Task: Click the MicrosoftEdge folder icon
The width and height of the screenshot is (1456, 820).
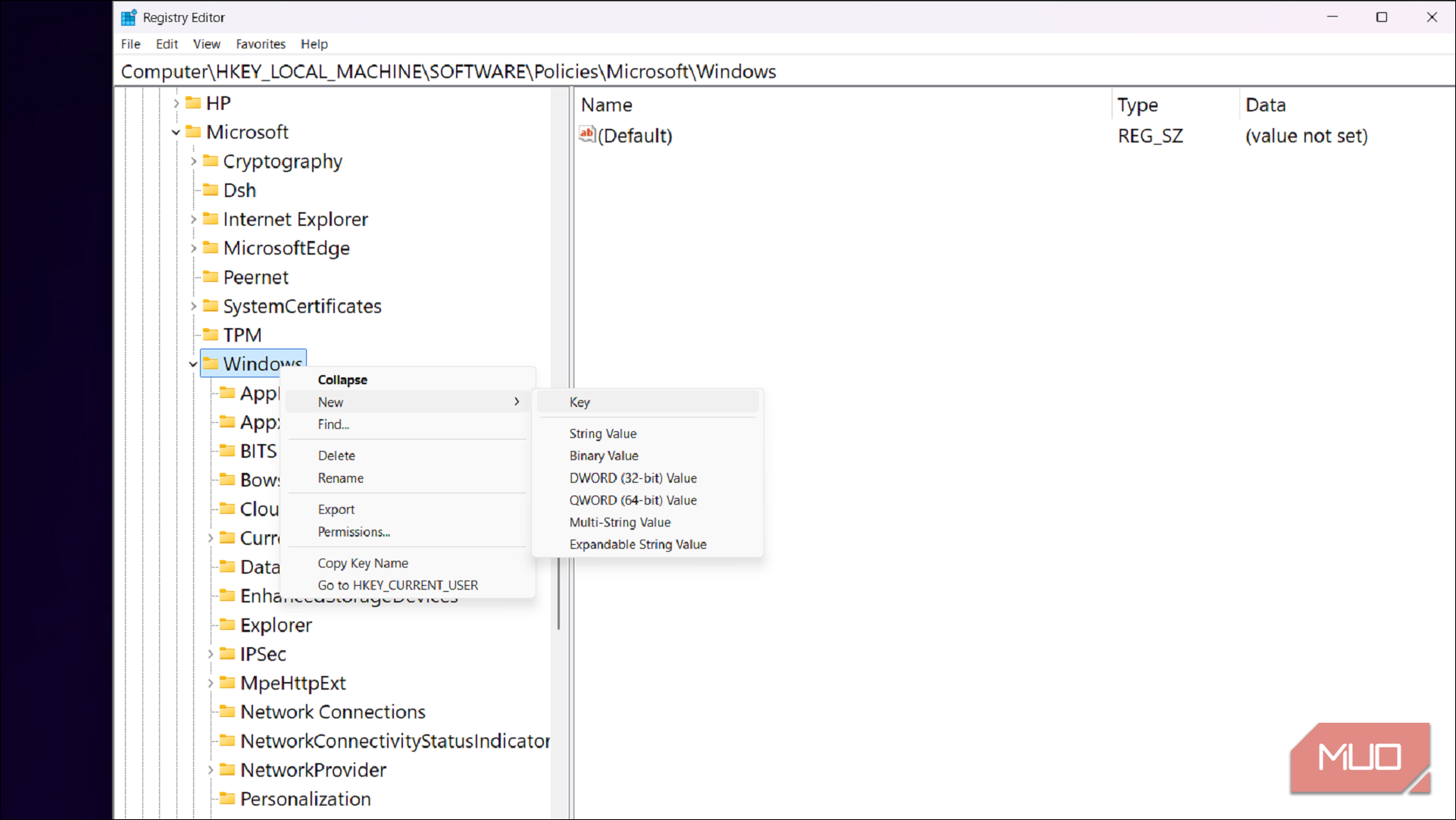Action: [x=211, y=247]
